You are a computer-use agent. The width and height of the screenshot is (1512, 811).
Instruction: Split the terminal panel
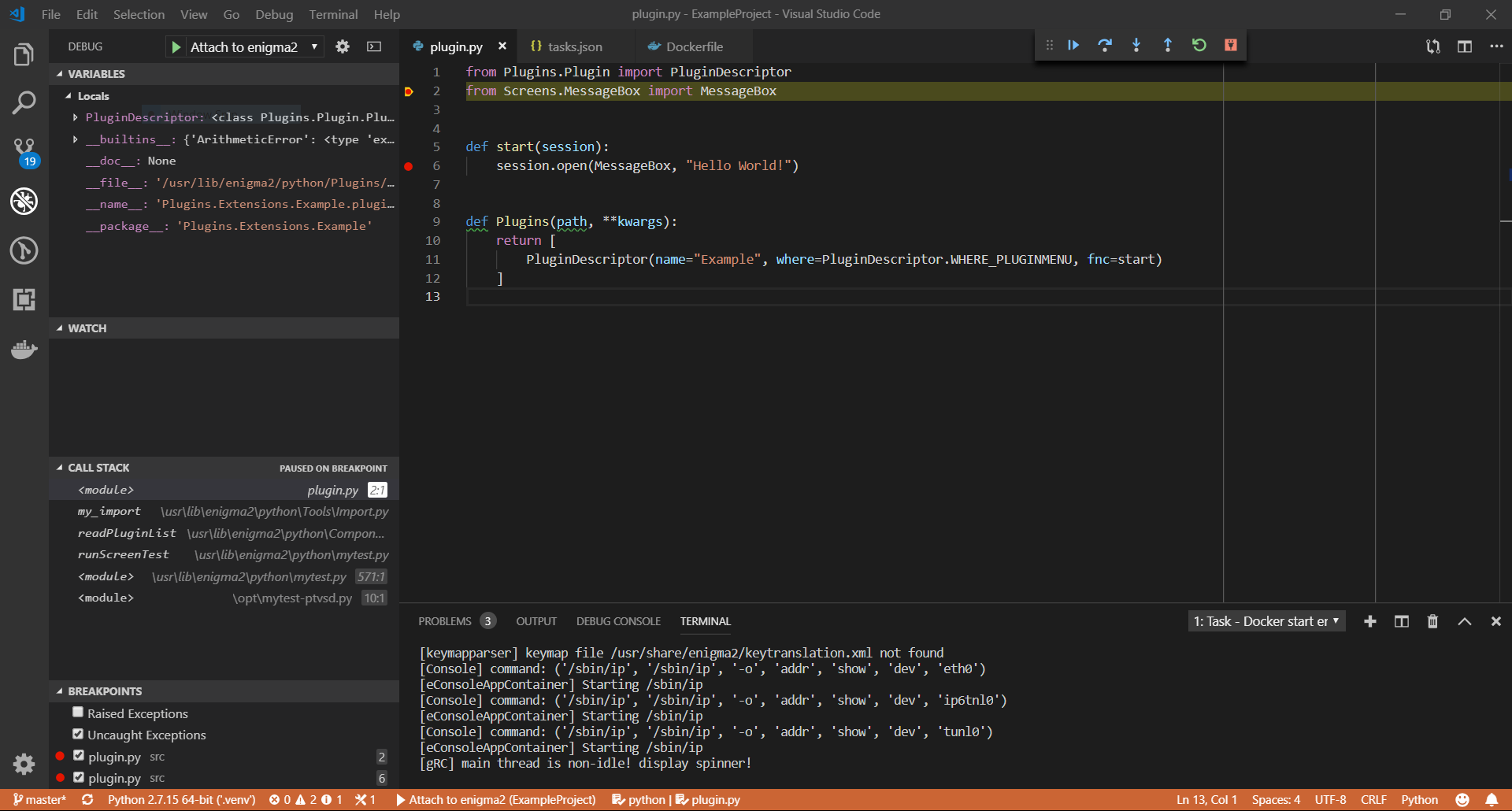(x=1402, y=621)
